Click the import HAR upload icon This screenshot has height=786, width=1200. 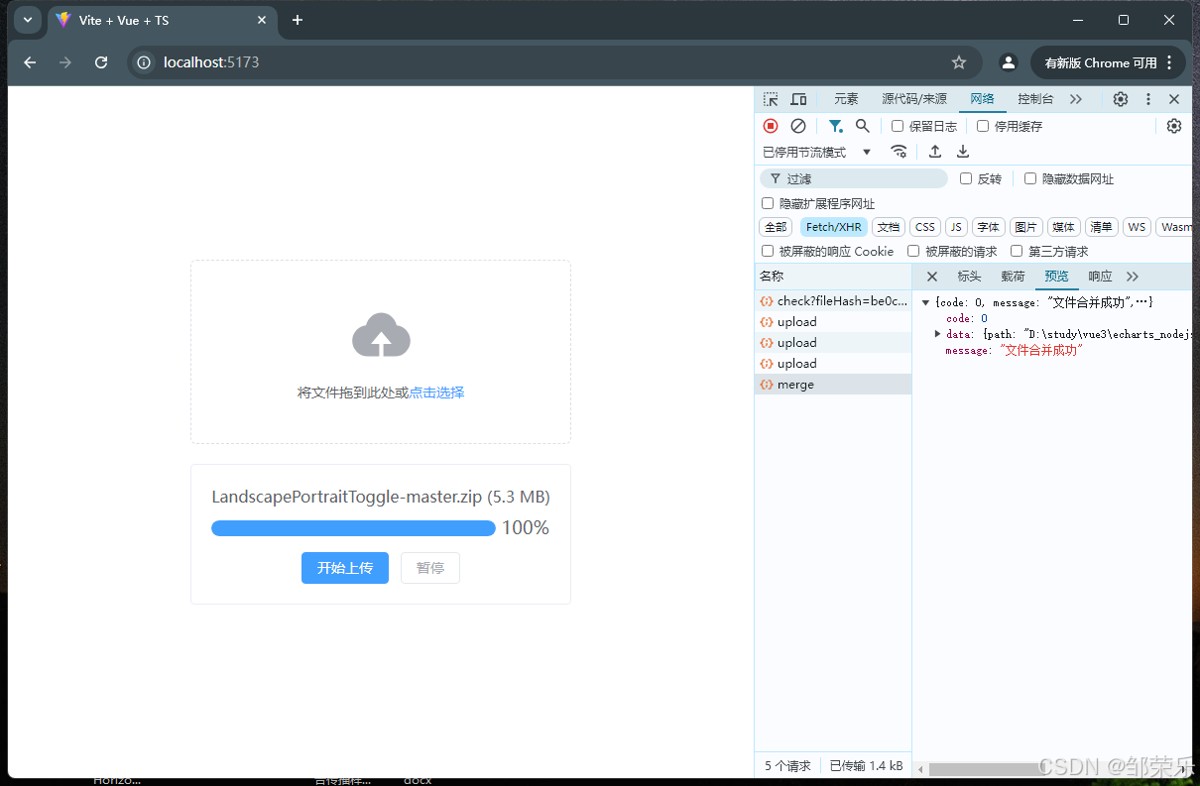[x=935, y=152]
